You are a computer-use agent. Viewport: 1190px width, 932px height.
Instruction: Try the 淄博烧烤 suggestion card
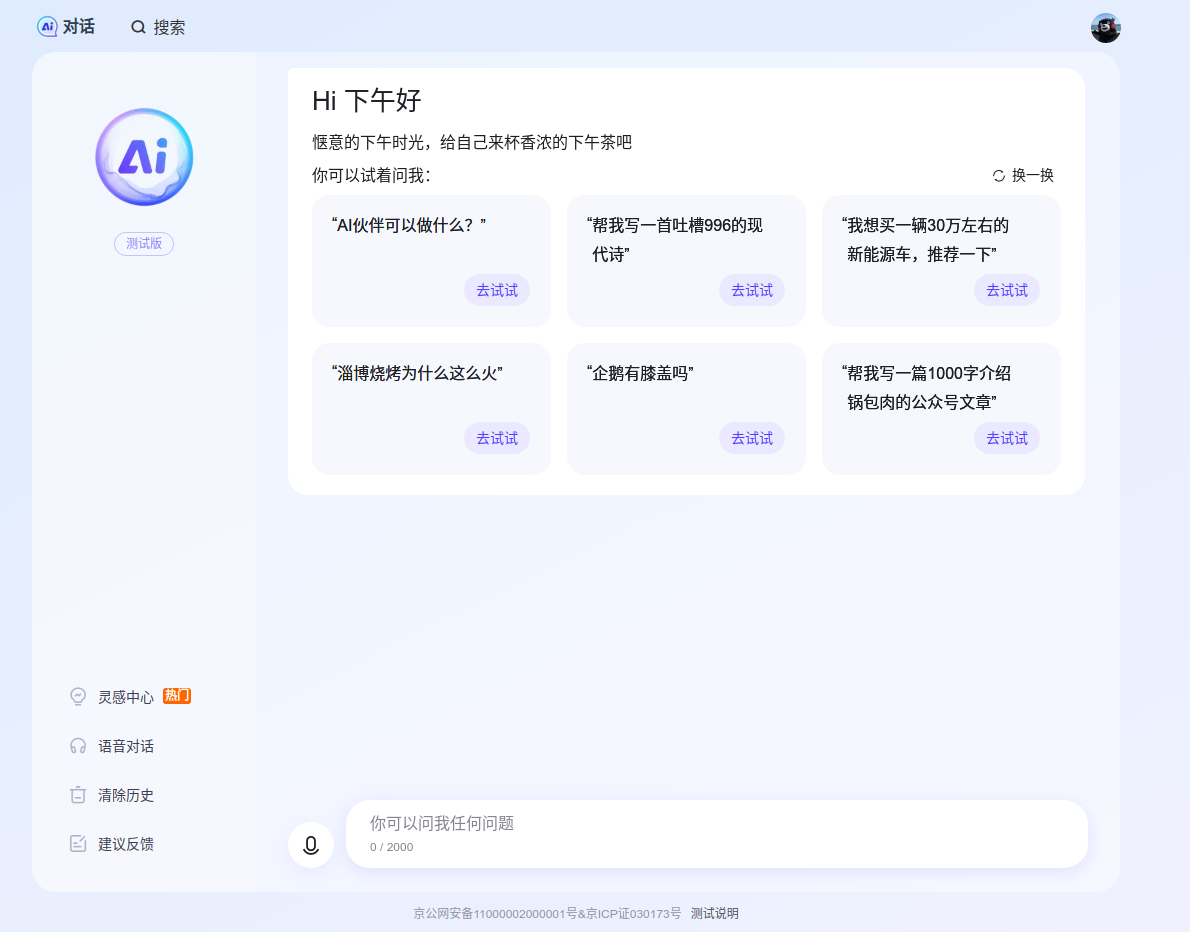[x=497, y=438]
